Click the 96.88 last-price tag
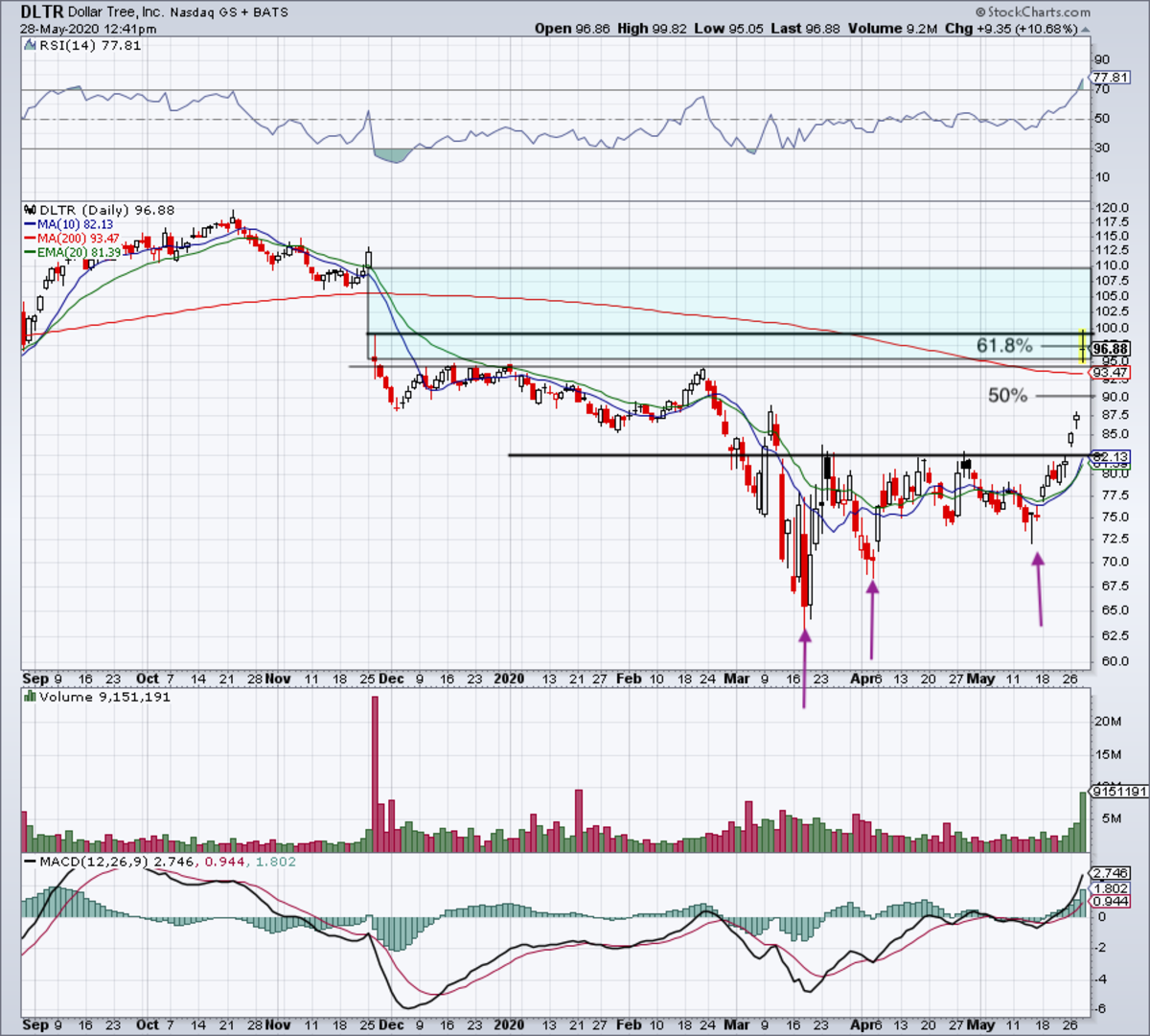 (x=1111, y=349)
